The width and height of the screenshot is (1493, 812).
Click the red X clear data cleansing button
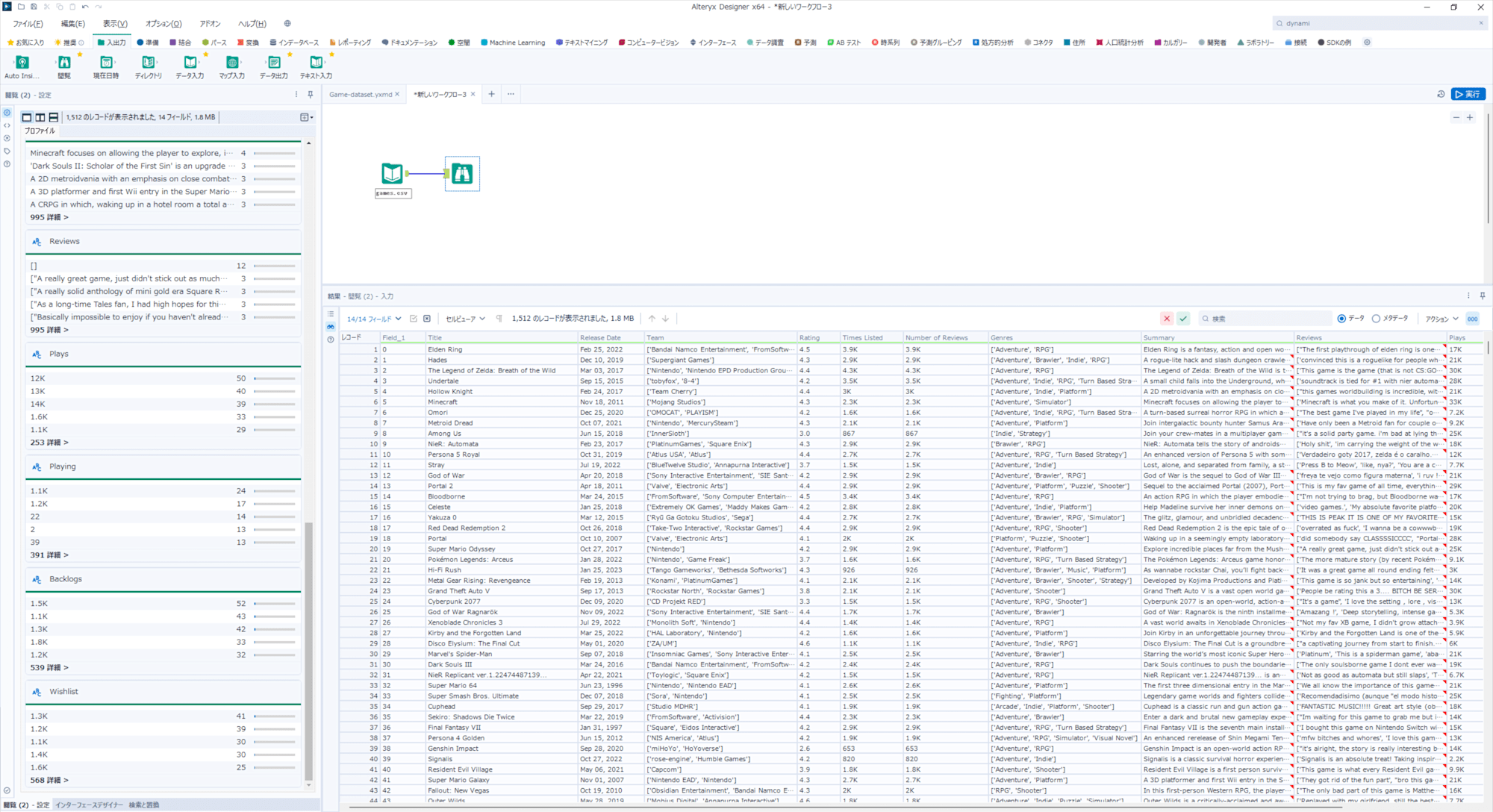[x=1167, y=319]
